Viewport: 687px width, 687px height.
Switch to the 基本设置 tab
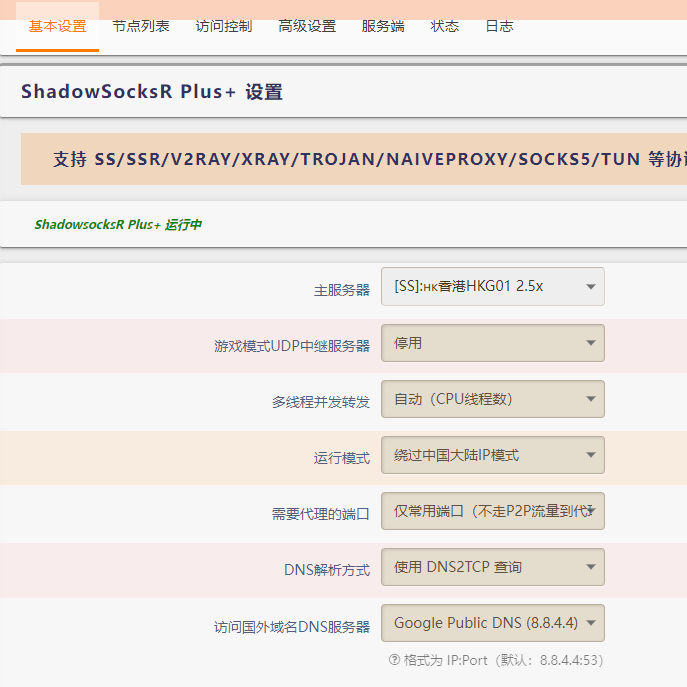click(x=57, y=27)
